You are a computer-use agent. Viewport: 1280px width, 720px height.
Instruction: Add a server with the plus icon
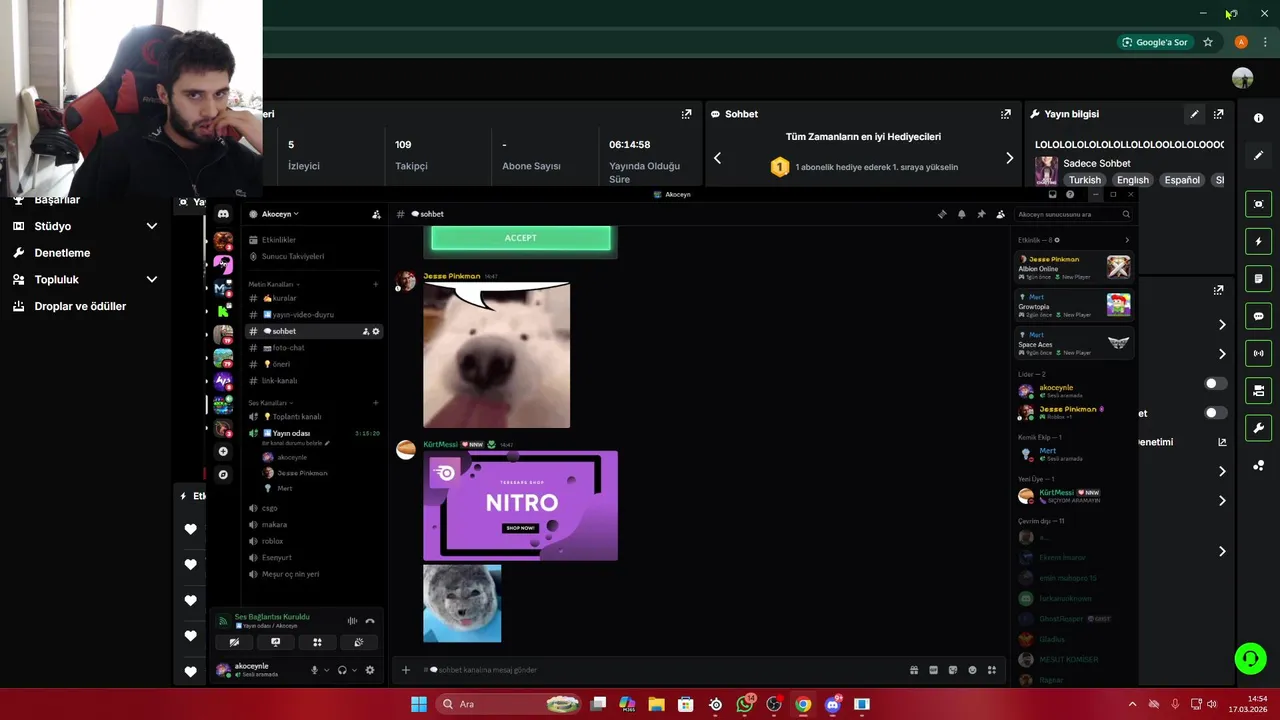click(x=223, y=452)
